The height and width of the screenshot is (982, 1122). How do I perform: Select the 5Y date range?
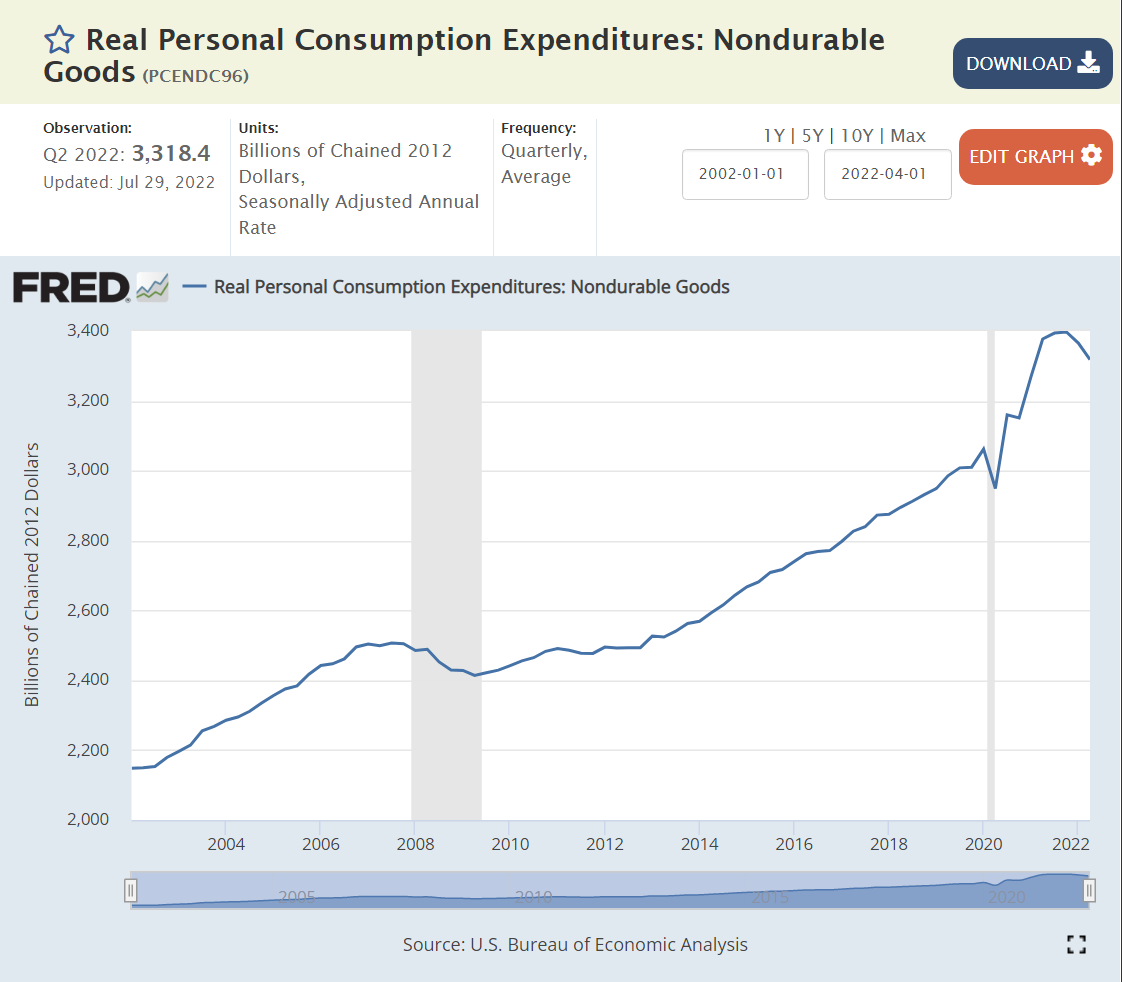click(810, 136)
